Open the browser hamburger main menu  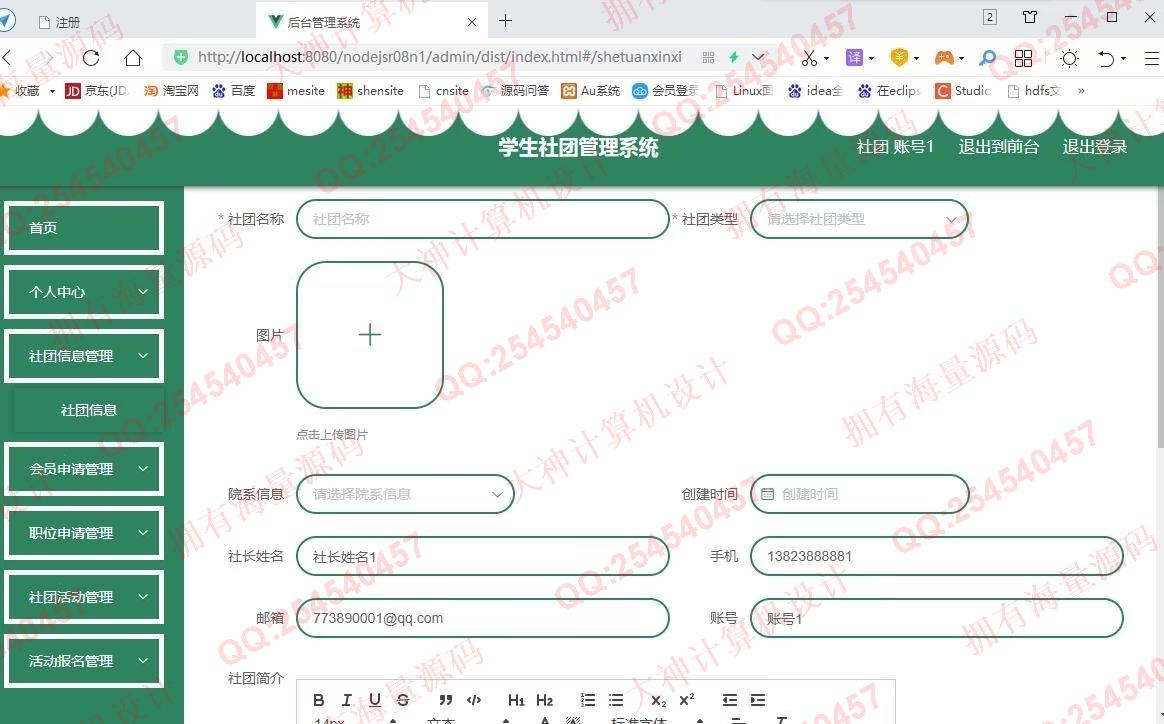tap(1151, 58)
